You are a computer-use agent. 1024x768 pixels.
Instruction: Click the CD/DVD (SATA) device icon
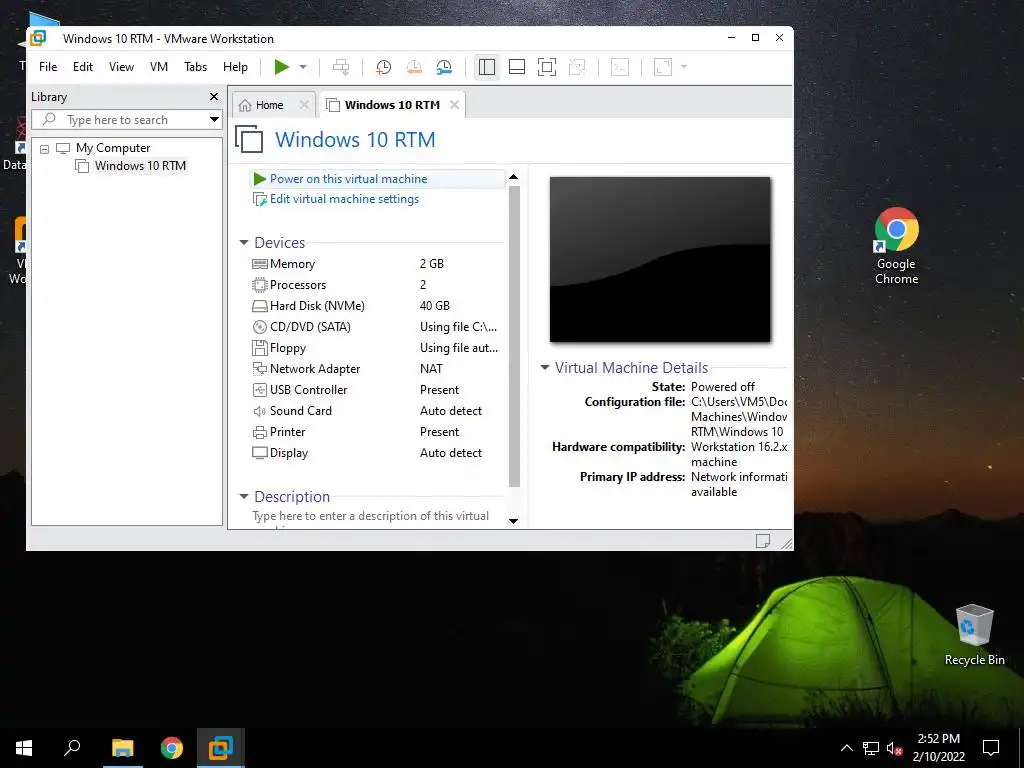point(260,327)
